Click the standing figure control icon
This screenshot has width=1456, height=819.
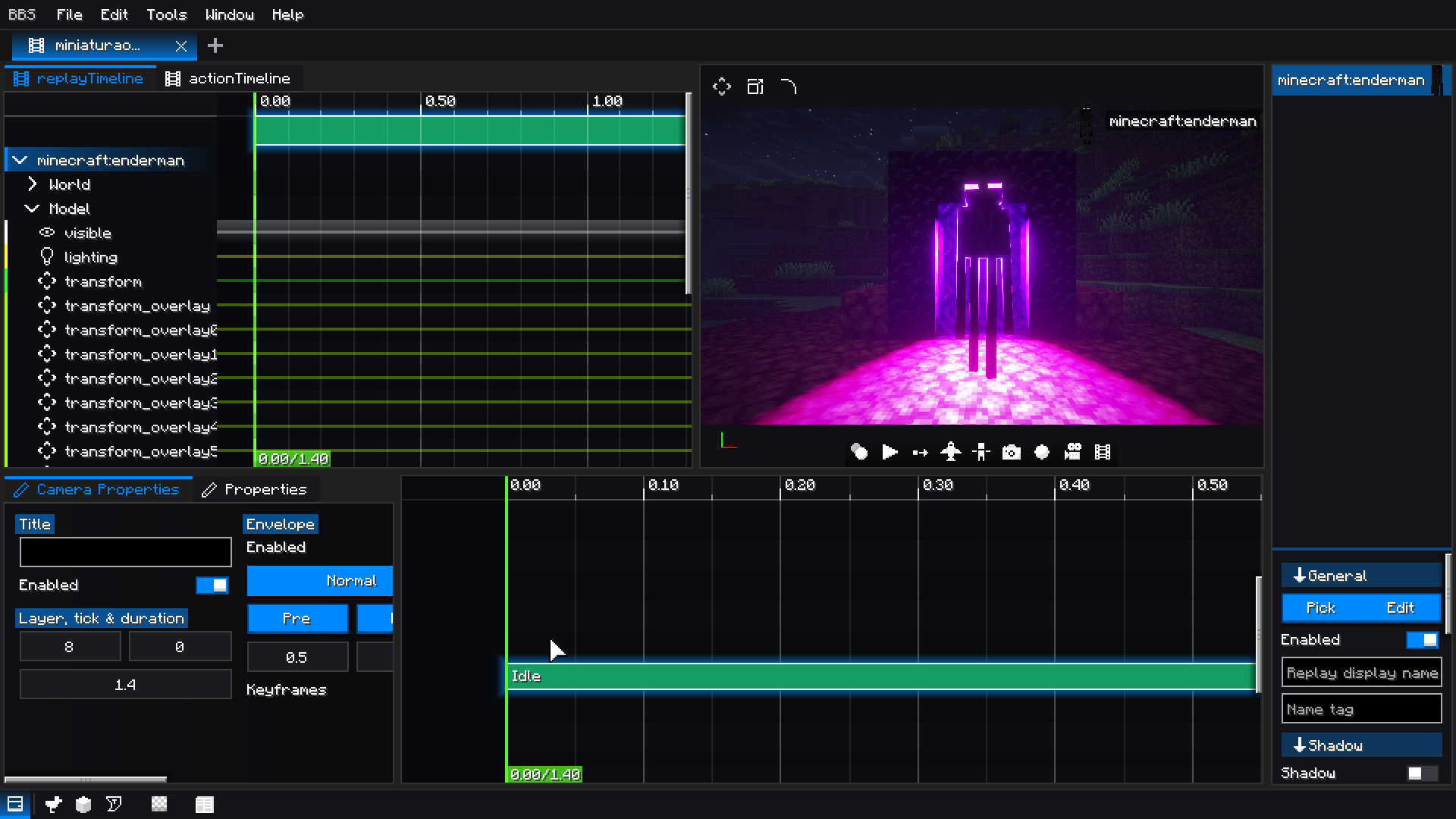pyautogui.click(x=981, y=452)
